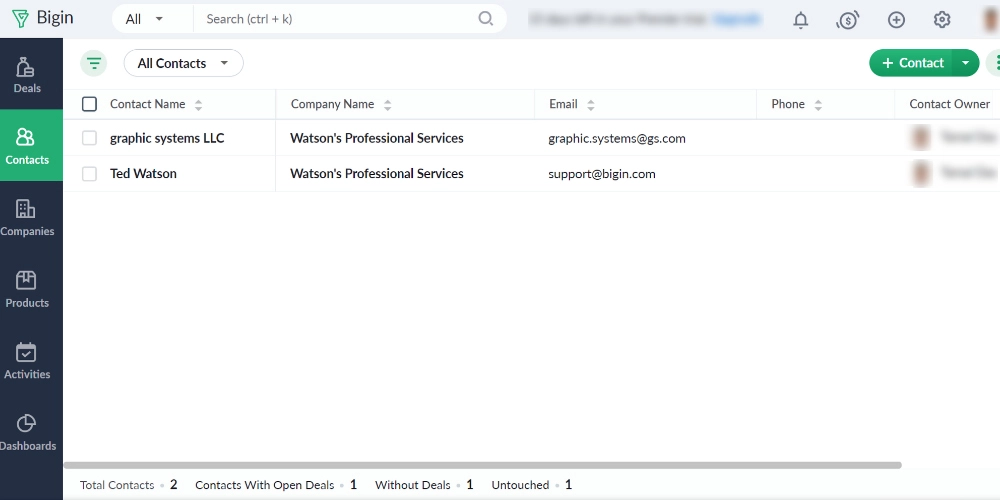The width and height of the screenshot is (1000, 500).
Task: Check the Ted Watson row checkbox
Action: point(89,173)
